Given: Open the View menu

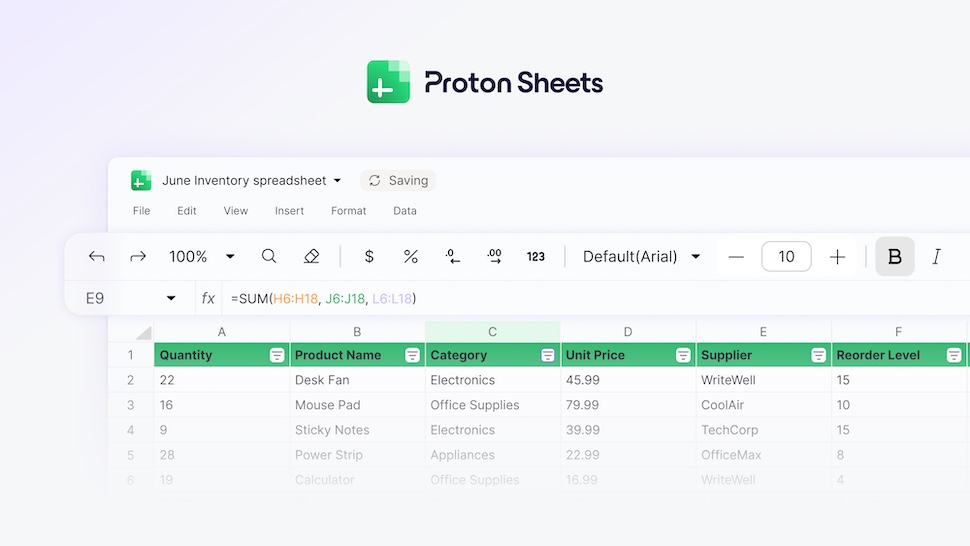Looking at the screenshot, I should click(236, 211).
